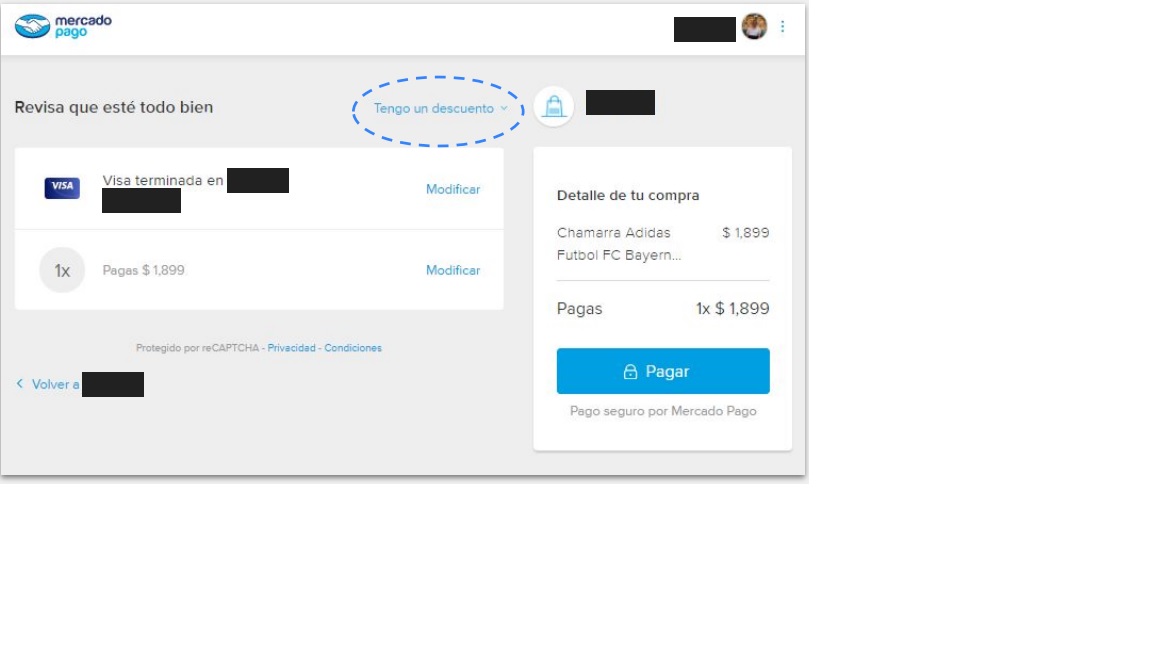Click the back arrow beside Volver a

[20, 384]
